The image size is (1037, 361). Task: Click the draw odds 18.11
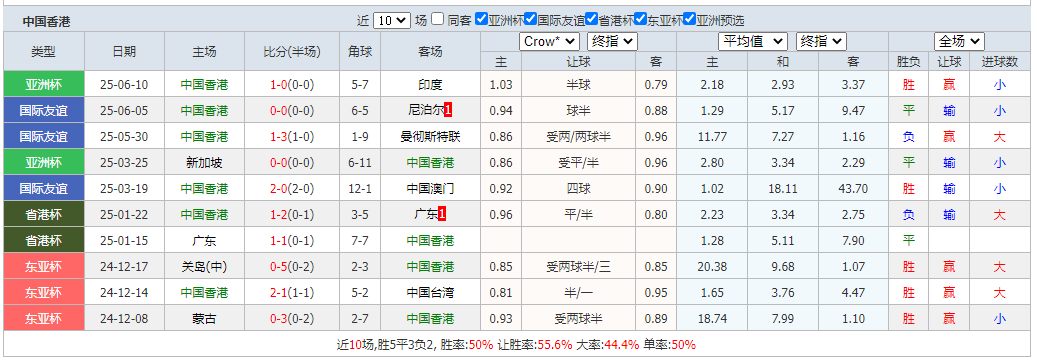tap(783, 188)
